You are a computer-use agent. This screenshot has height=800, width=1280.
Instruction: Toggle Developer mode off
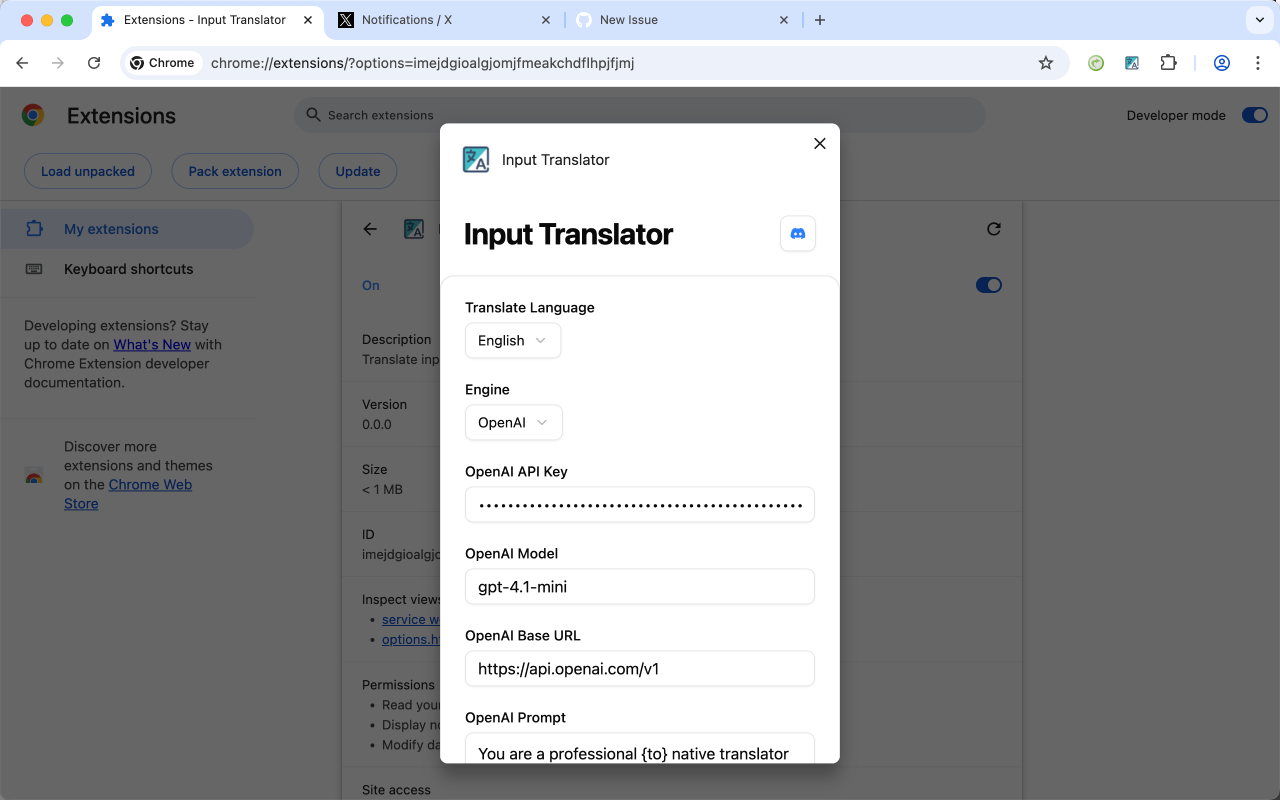[1254, 114]
